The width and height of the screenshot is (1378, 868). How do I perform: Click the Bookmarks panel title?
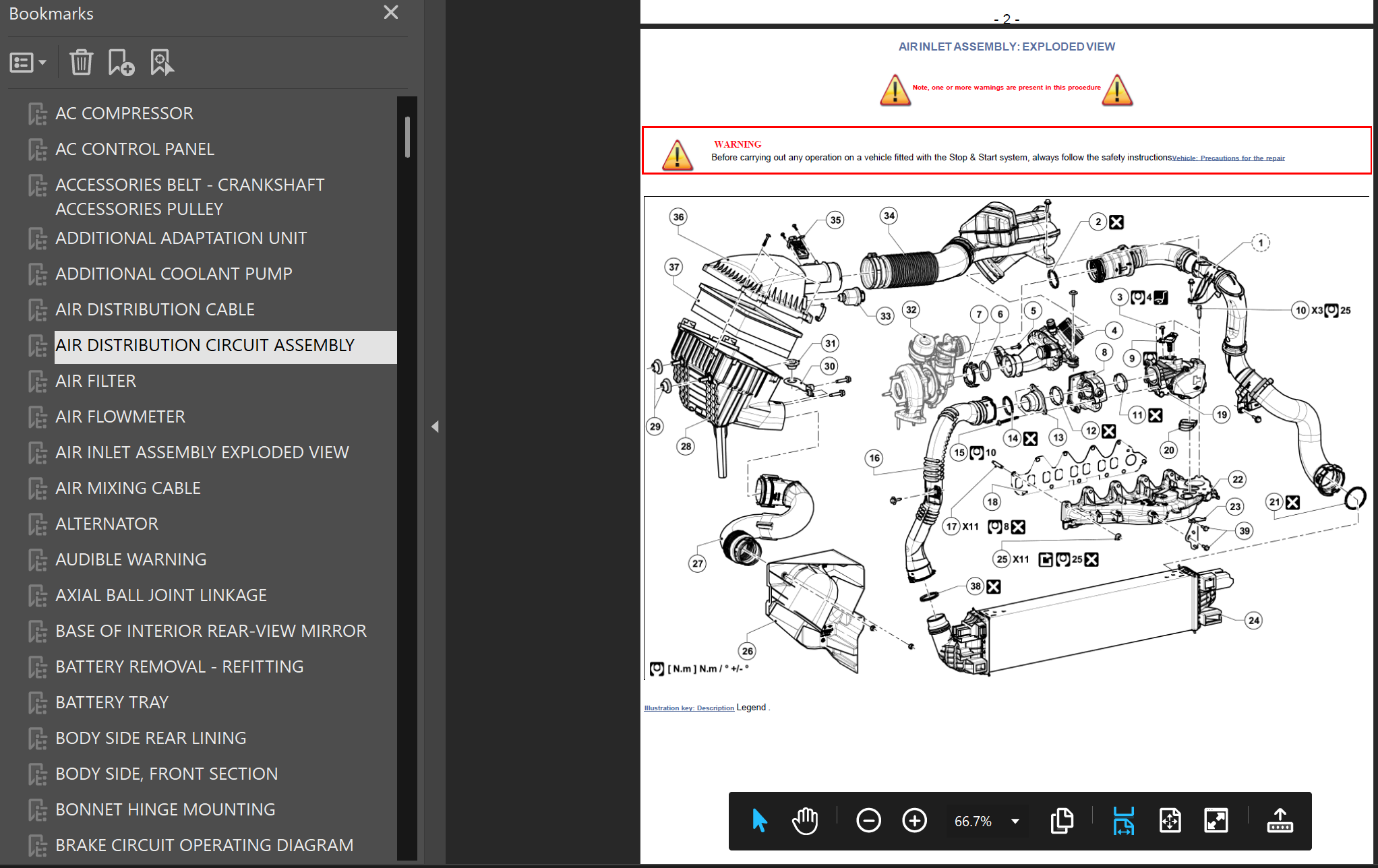[51, 13]
